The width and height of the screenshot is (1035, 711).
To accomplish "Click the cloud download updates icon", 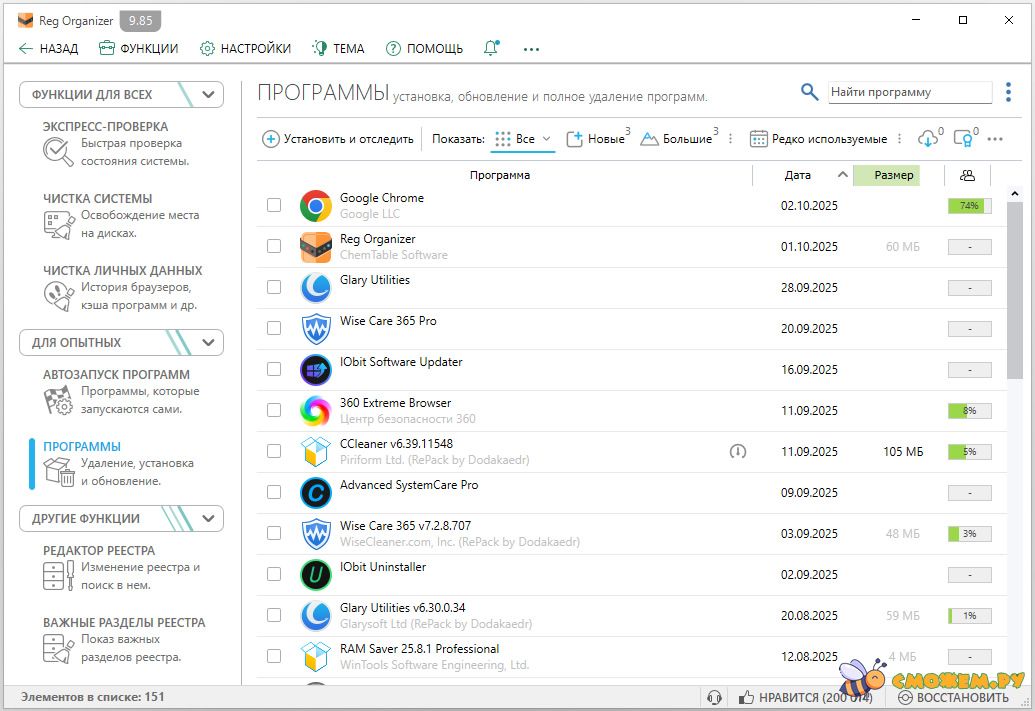I will pos(927,139).
